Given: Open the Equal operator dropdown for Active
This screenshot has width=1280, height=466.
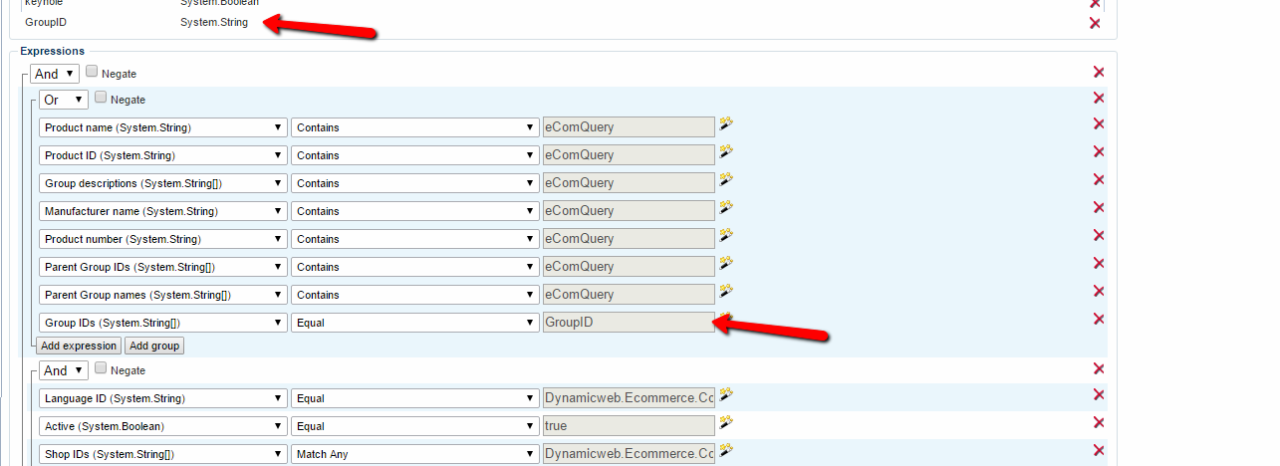Looking at the screenshot, I should pos(414,426).
